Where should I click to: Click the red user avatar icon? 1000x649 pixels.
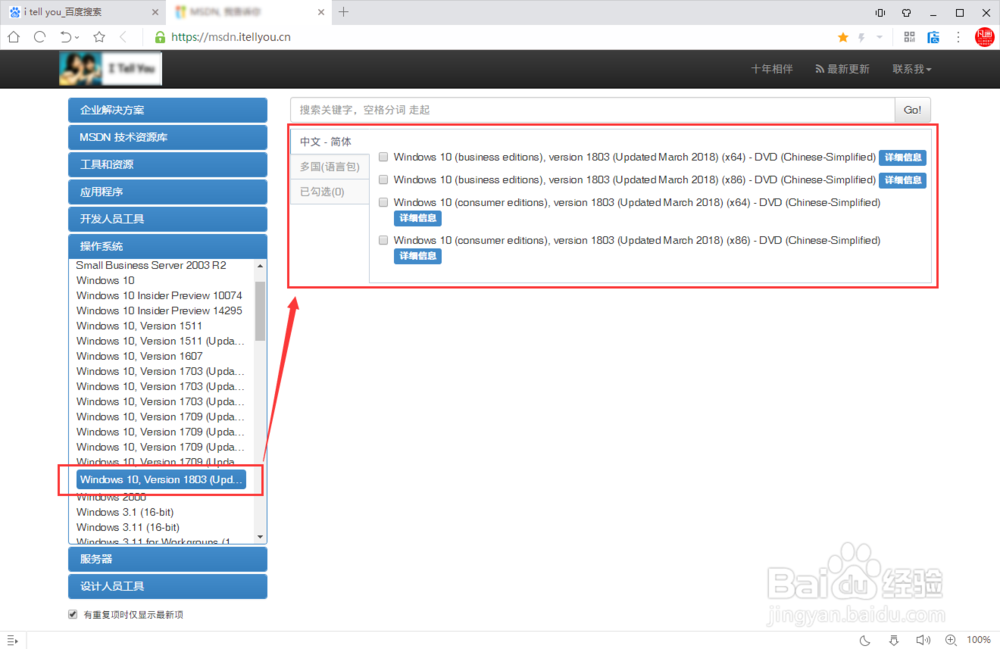point(985,37)
